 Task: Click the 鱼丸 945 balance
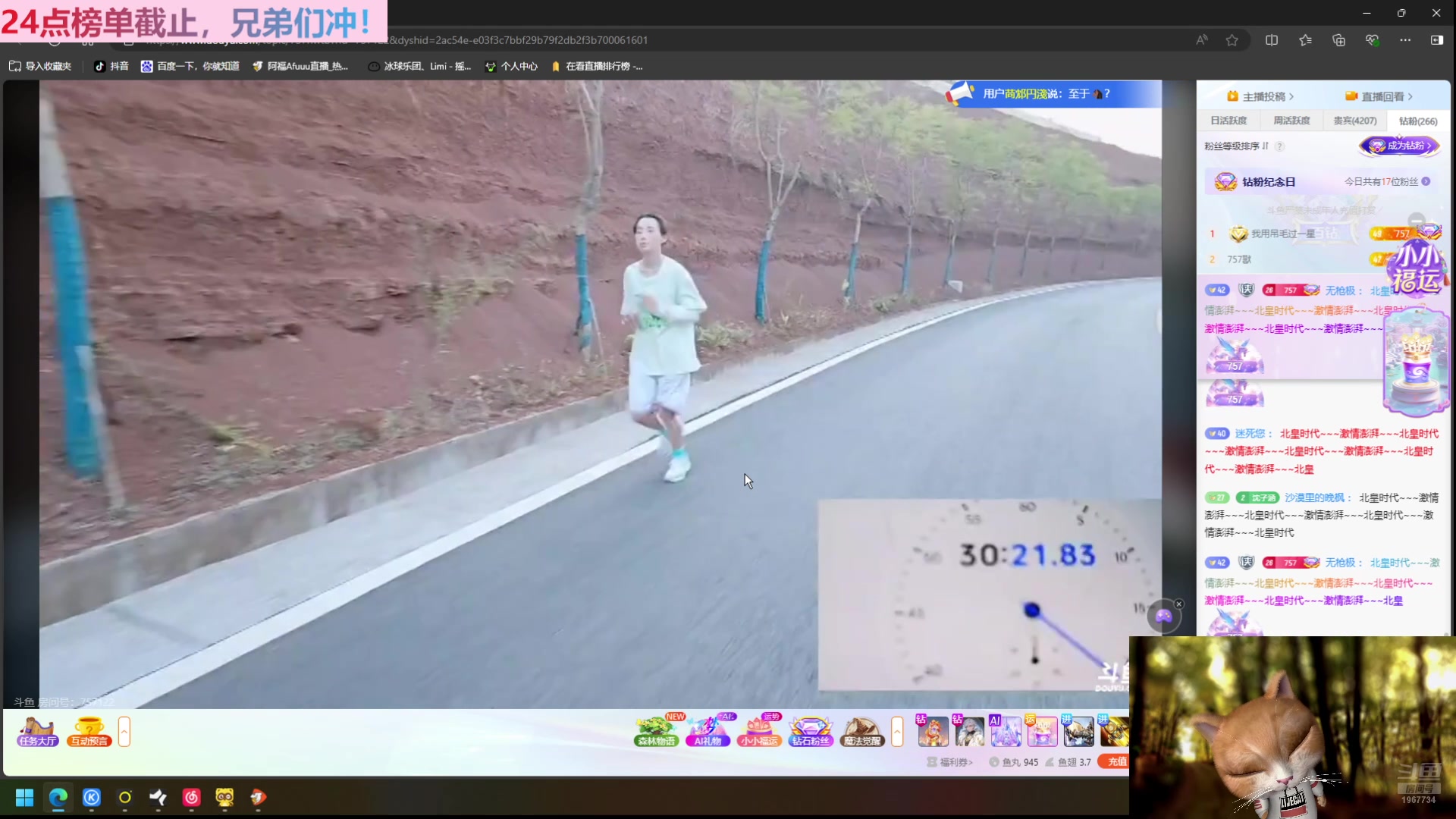[x=1014, y=762]
